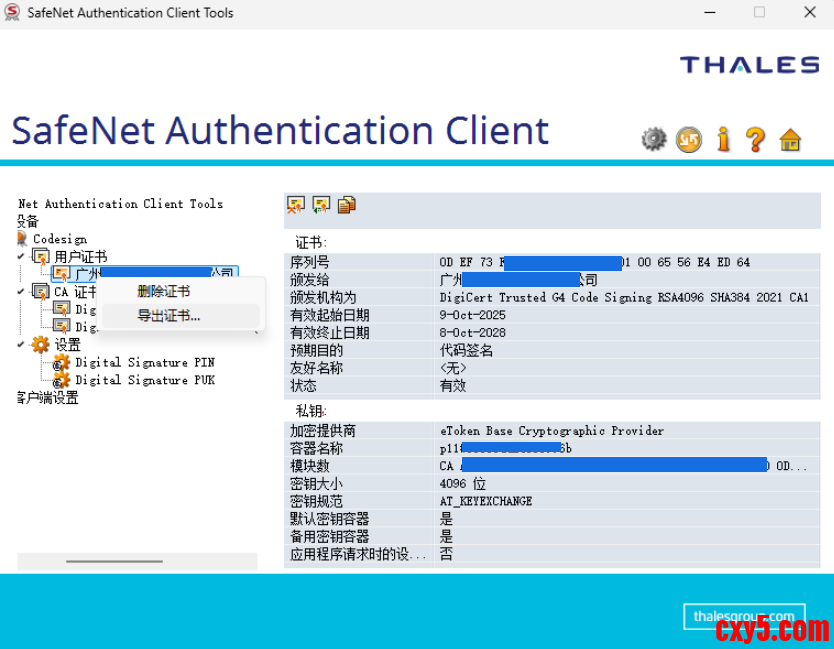Collapse the 设置 tree node
Viewport: 834px width, 649px height.
pyautogui.click(x=21, y=345)
